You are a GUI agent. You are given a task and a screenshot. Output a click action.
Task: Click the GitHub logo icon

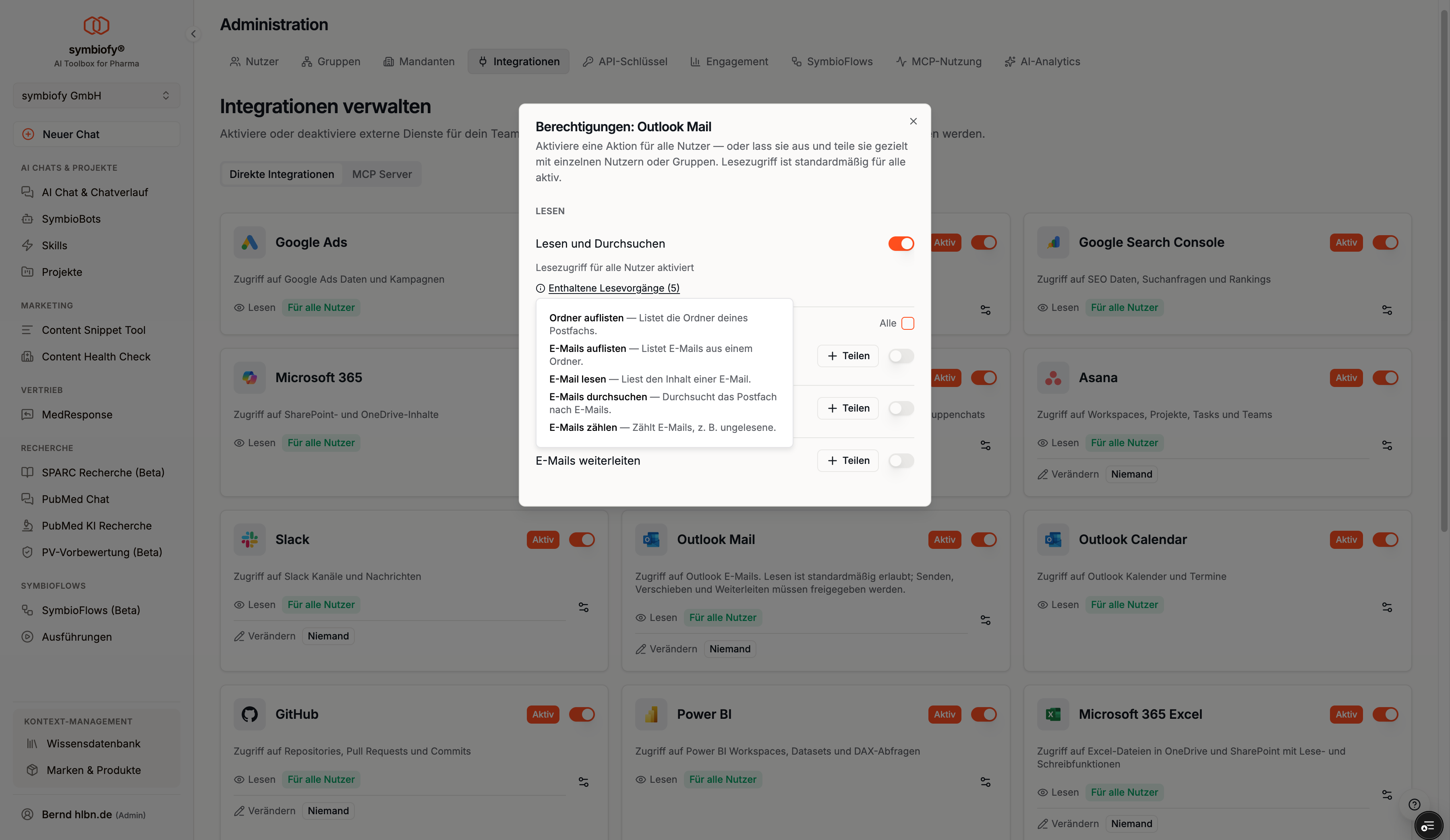(249, 714)
